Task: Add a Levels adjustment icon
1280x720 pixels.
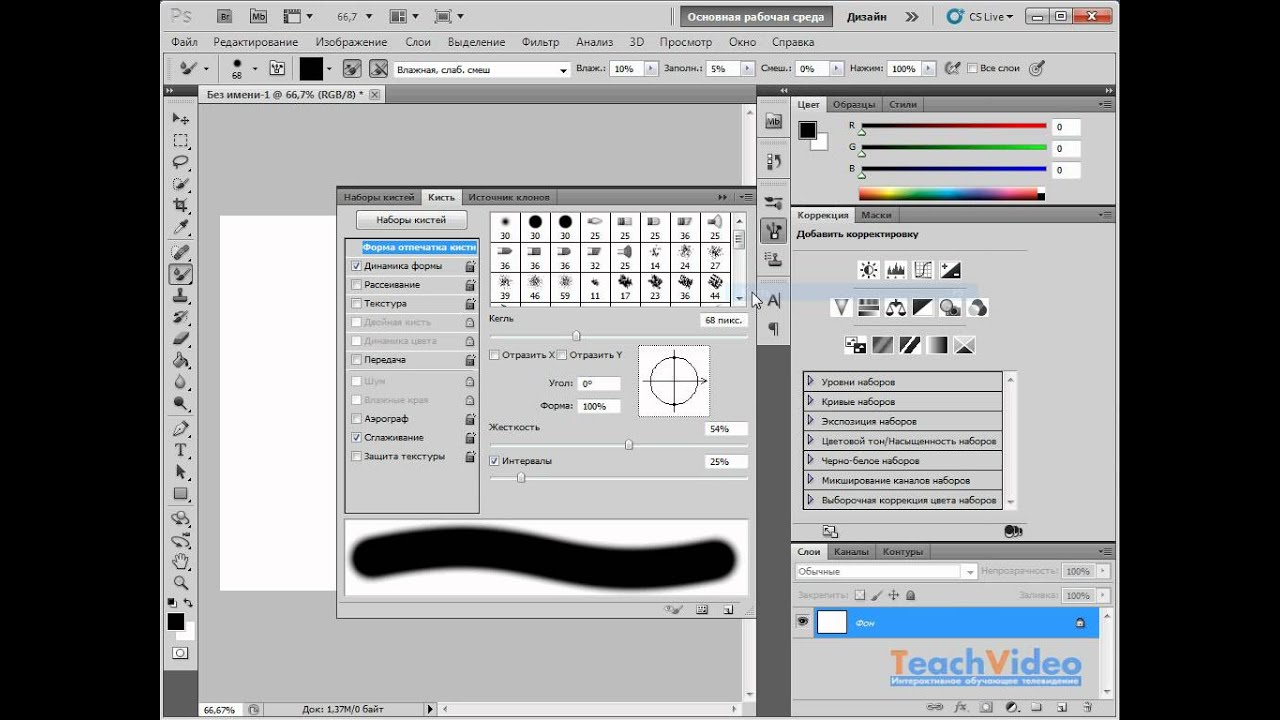Action: [895, 270]
